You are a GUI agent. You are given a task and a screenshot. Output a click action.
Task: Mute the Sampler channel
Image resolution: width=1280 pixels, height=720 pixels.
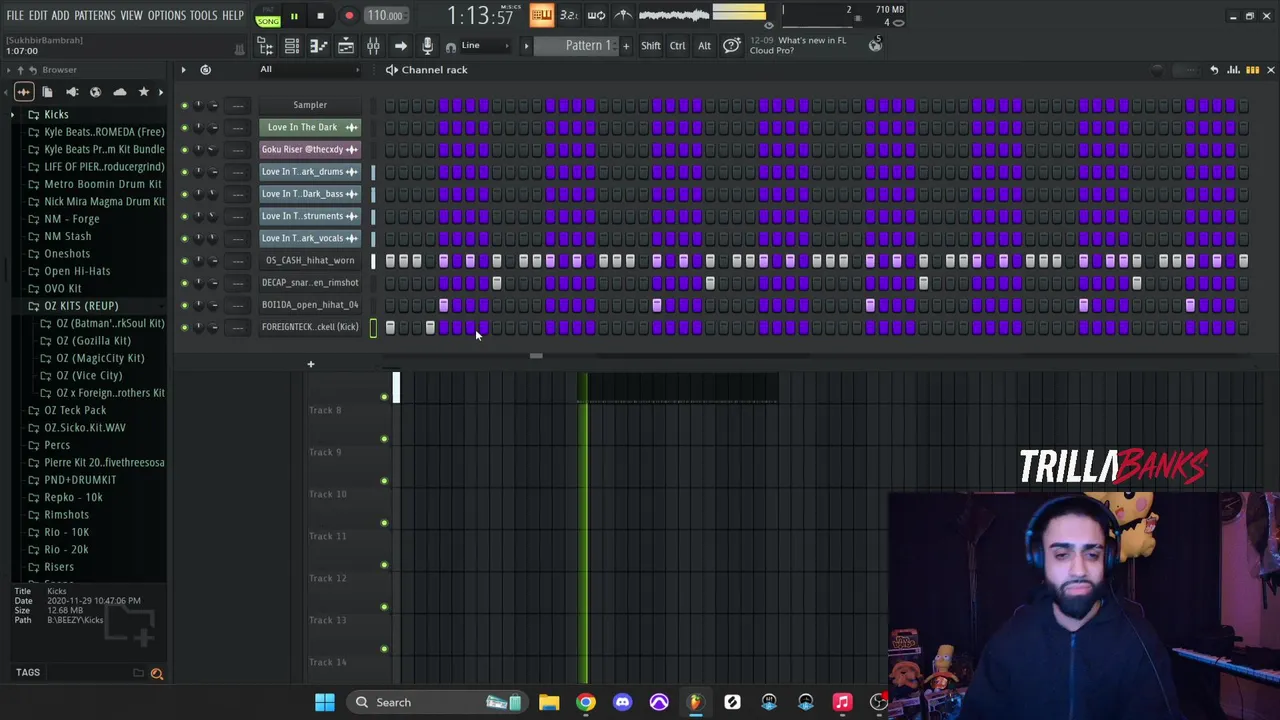tap(184, 105)
